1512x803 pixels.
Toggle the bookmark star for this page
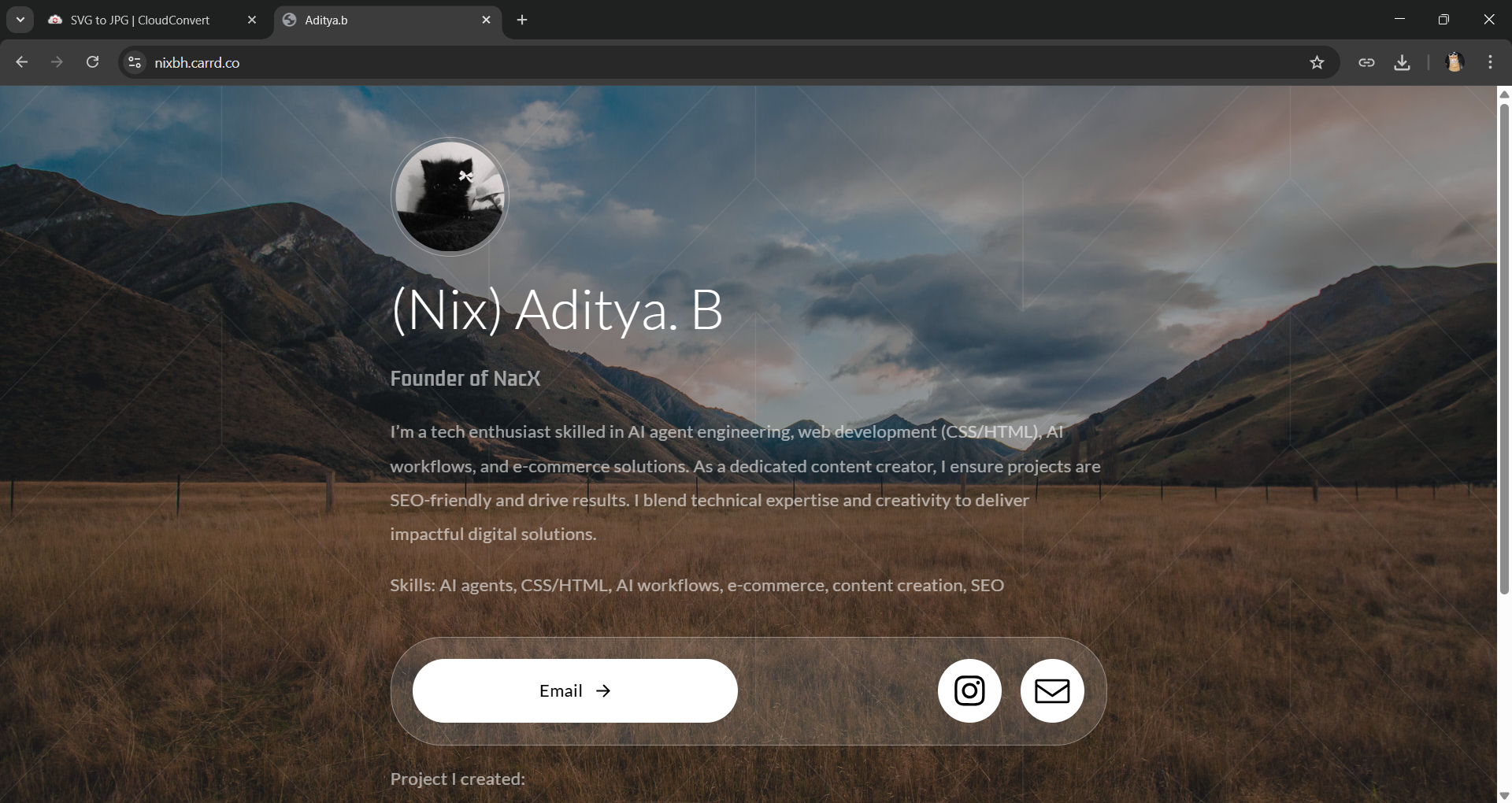coord(1317,62)
